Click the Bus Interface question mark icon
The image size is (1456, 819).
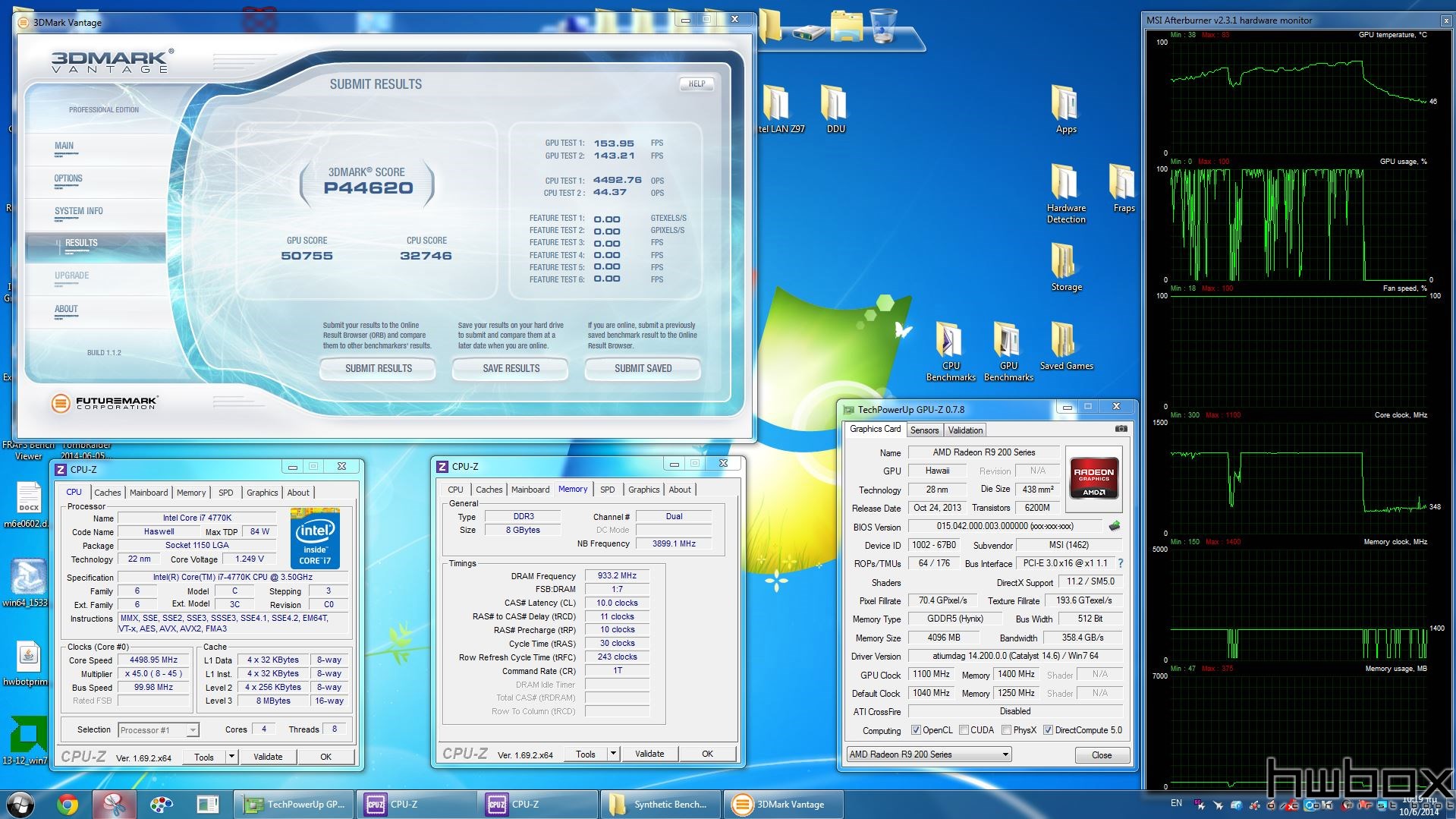coord(1121,563)
